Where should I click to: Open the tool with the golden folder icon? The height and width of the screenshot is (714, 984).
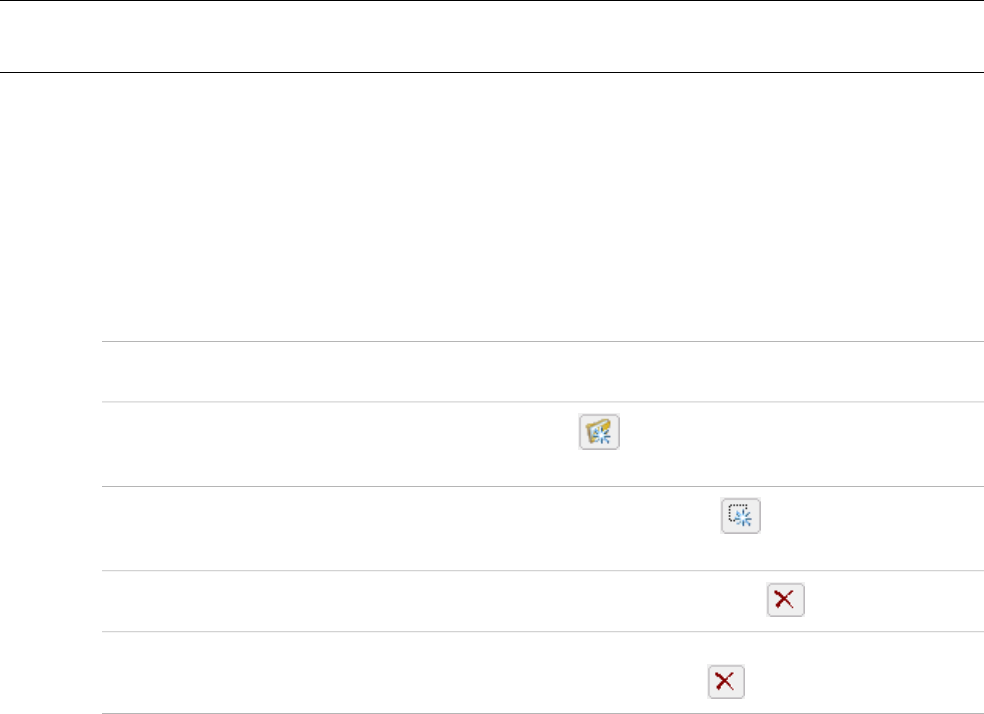(x=600, y=431)
